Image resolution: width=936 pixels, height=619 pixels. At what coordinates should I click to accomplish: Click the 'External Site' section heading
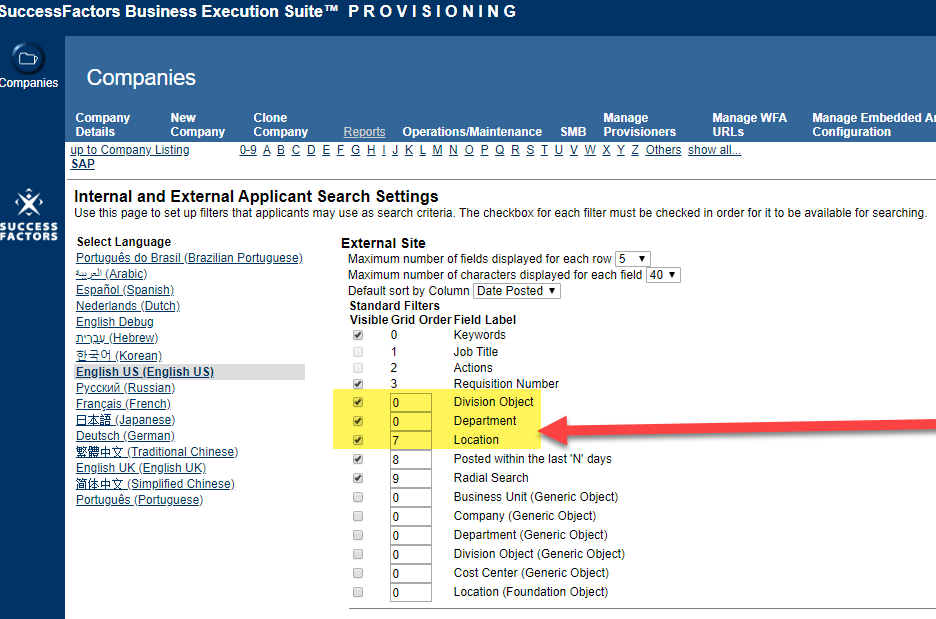383,243
